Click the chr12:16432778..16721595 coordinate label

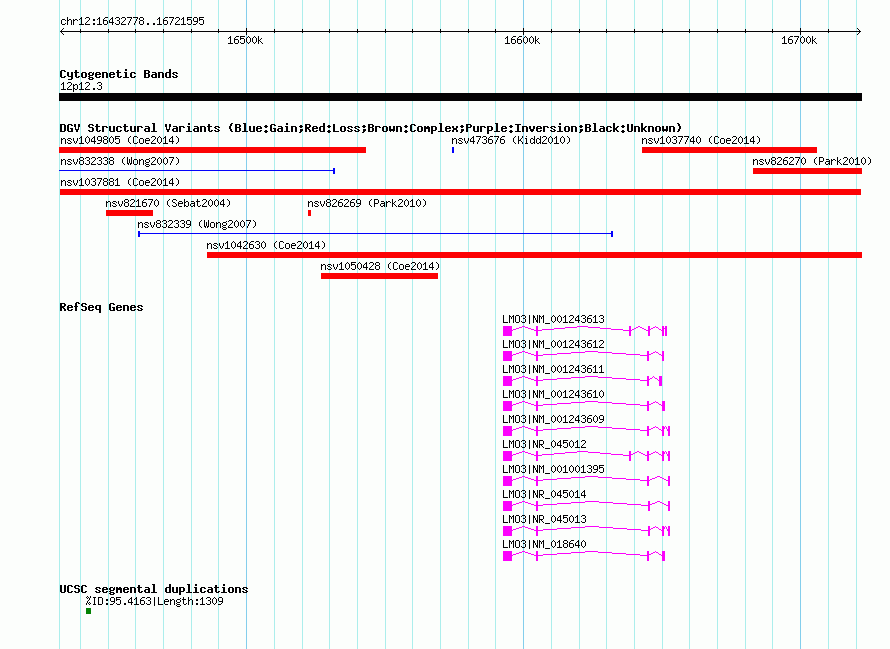[x=132, y=21]
